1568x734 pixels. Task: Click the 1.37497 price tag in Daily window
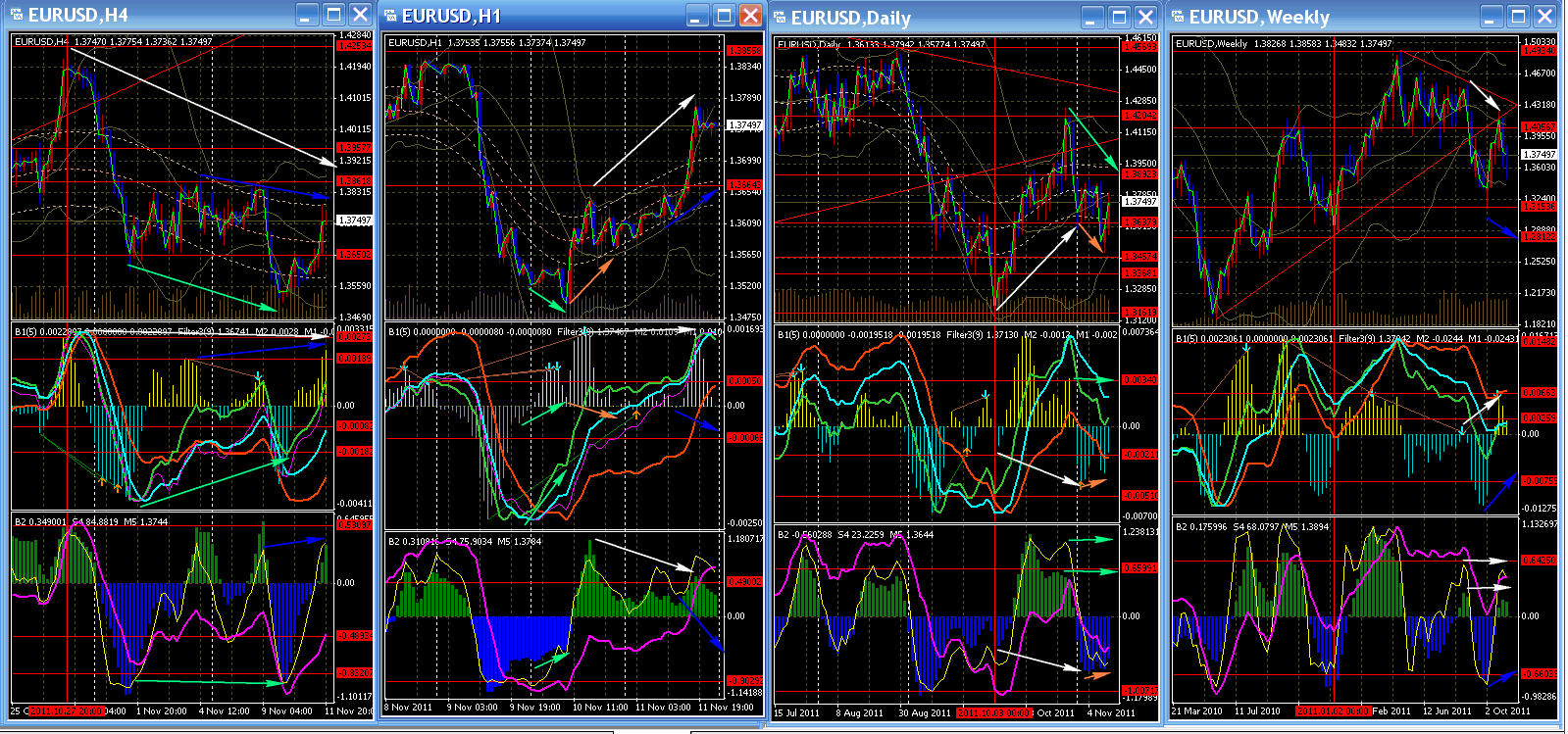point(1139,201)
